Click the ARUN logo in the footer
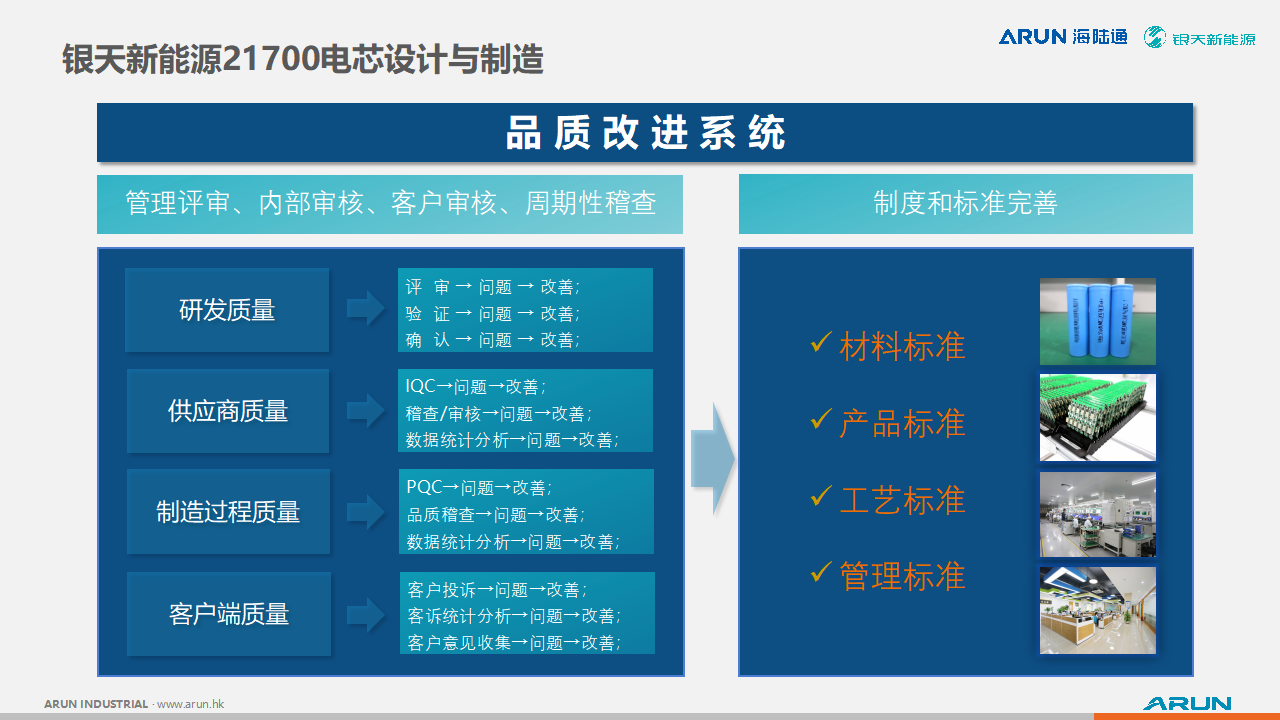The height and width of the screenshot is (720, 1280). tap(1187, 703)
